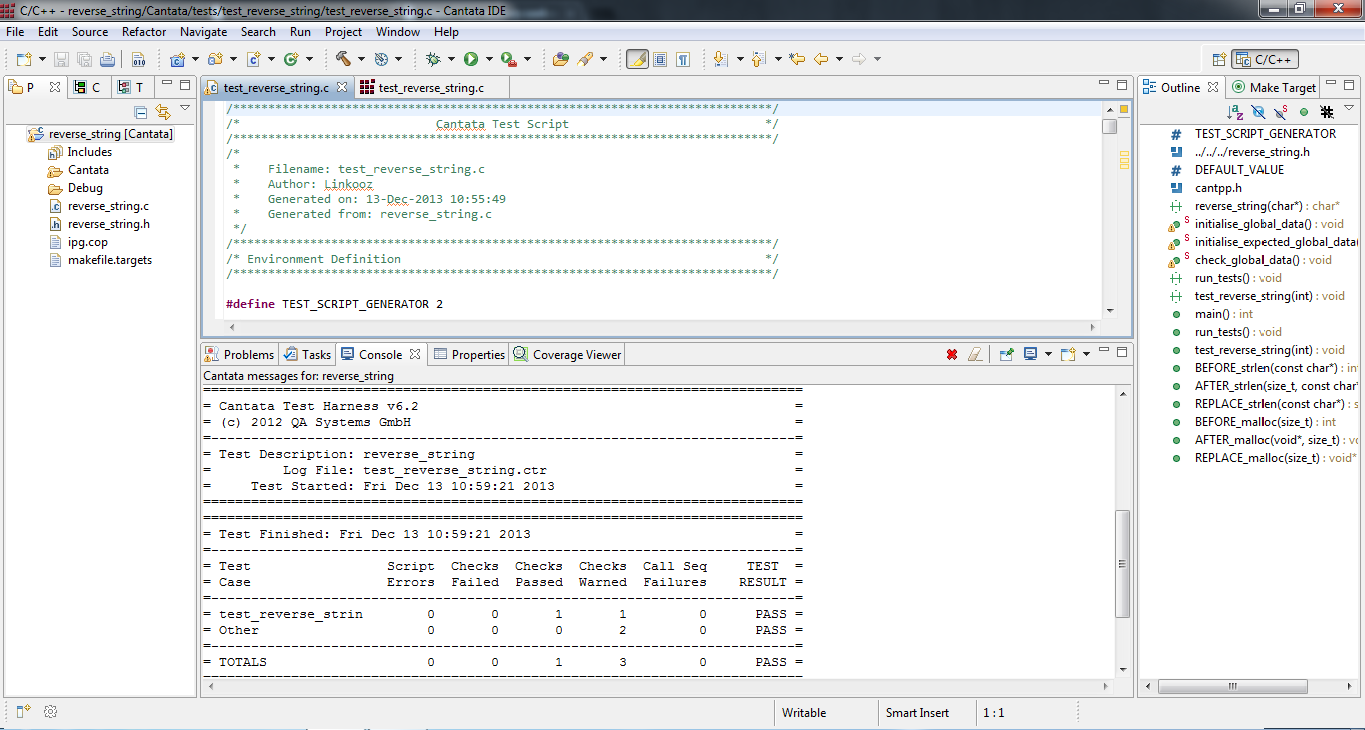Click the Last Edit Location icon
1365x730 pixels.
point(797,59)
